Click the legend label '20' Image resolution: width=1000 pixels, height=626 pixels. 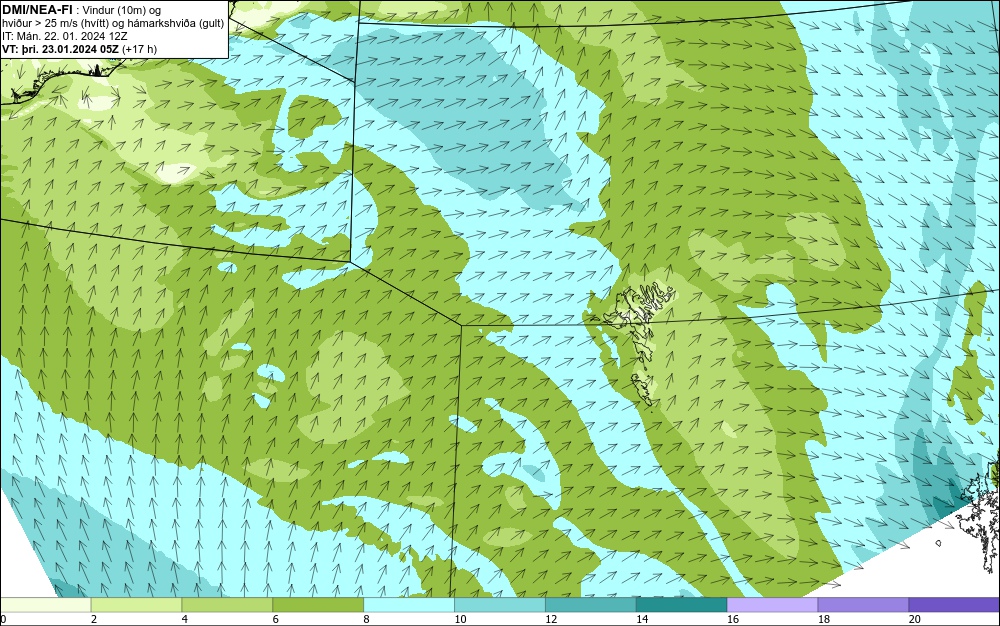(915, 619)
